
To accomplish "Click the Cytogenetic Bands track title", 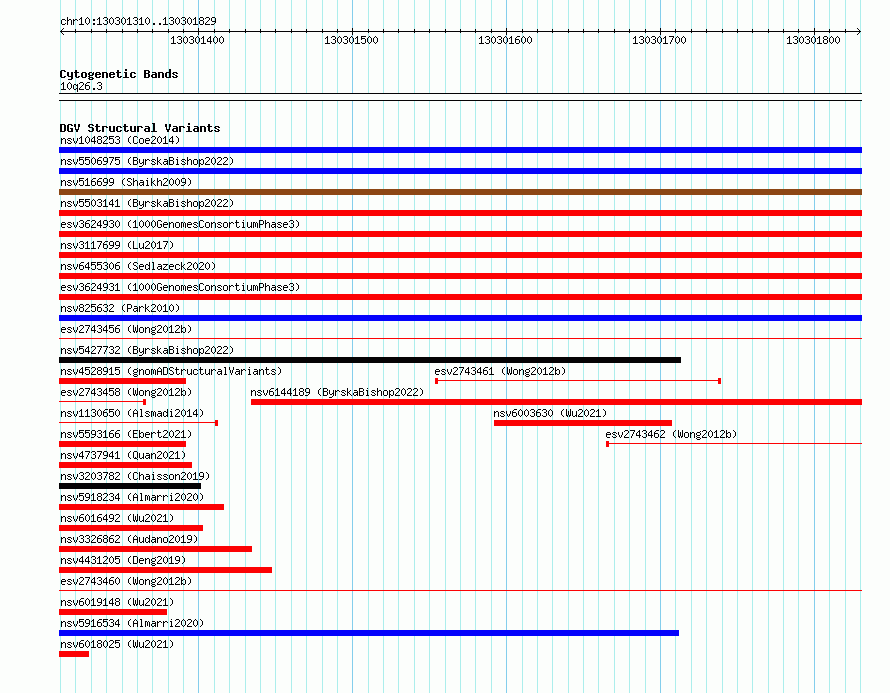I will pyautogui.click(x=119, y=74).
